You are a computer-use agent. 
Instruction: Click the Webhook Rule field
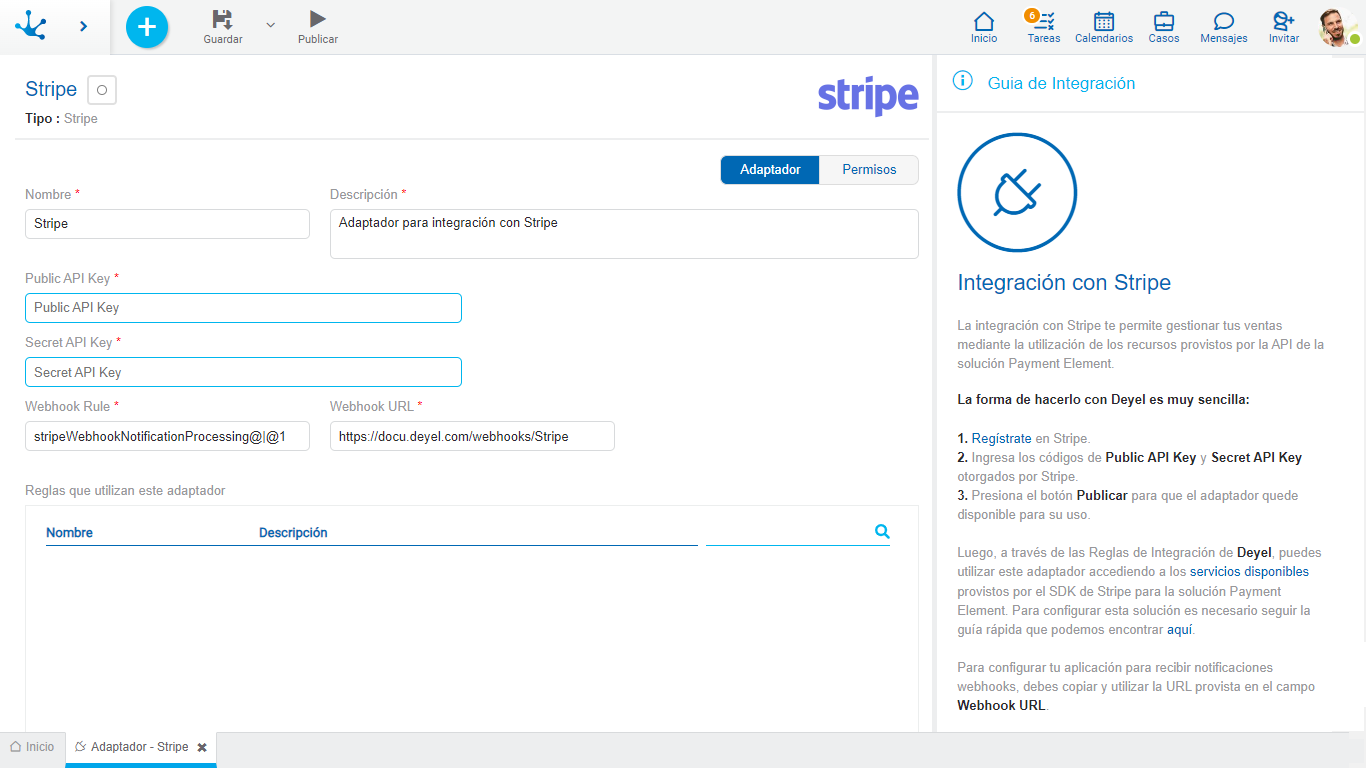click(x=167, y=436)
